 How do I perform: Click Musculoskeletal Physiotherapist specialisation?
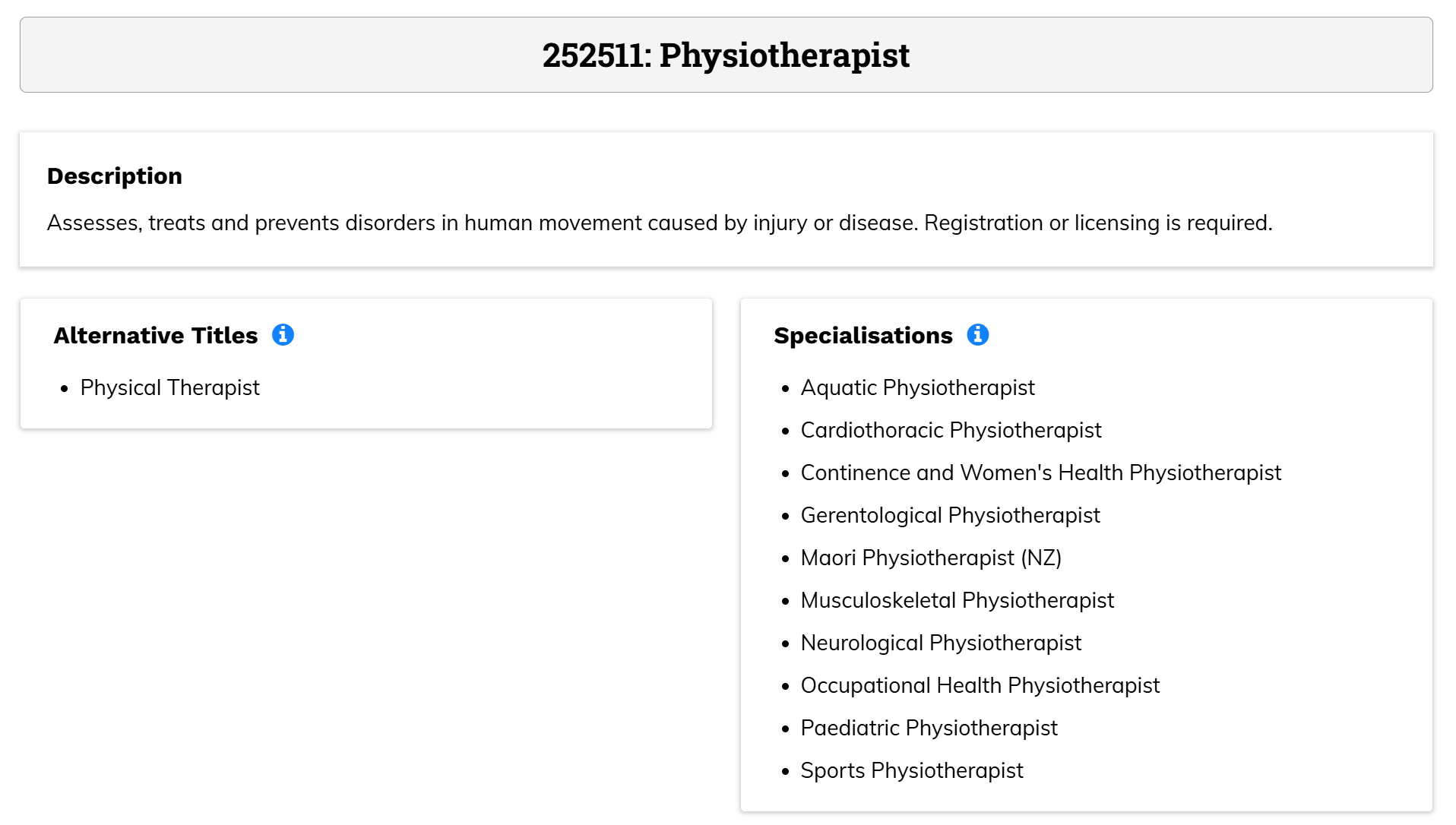pos(957,601)
